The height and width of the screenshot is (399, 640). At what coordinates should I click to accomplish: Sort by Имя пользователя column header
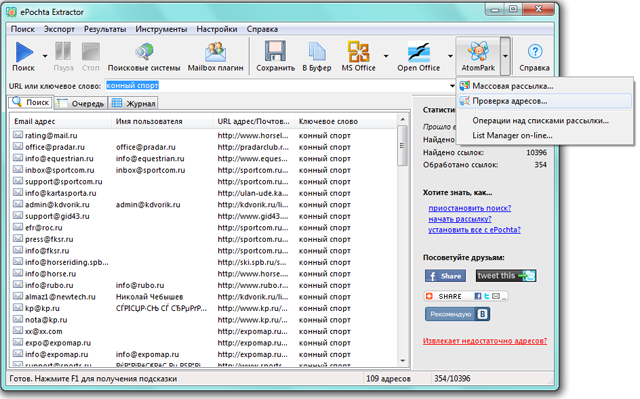[x=162, y=121]
